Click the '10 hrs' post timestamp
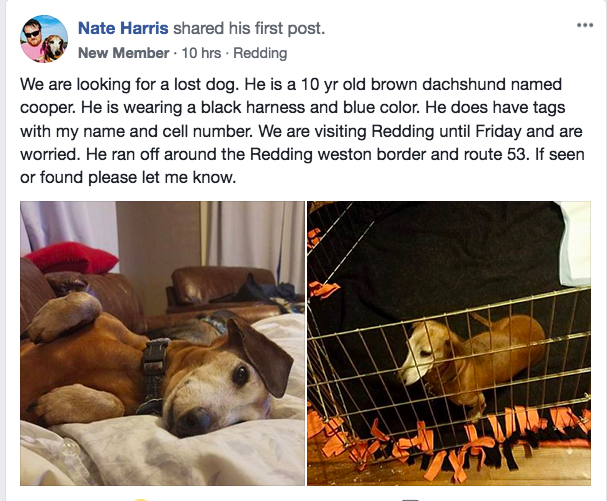The image size is (607, 501). pyautogui.click(x=201, y=53)
